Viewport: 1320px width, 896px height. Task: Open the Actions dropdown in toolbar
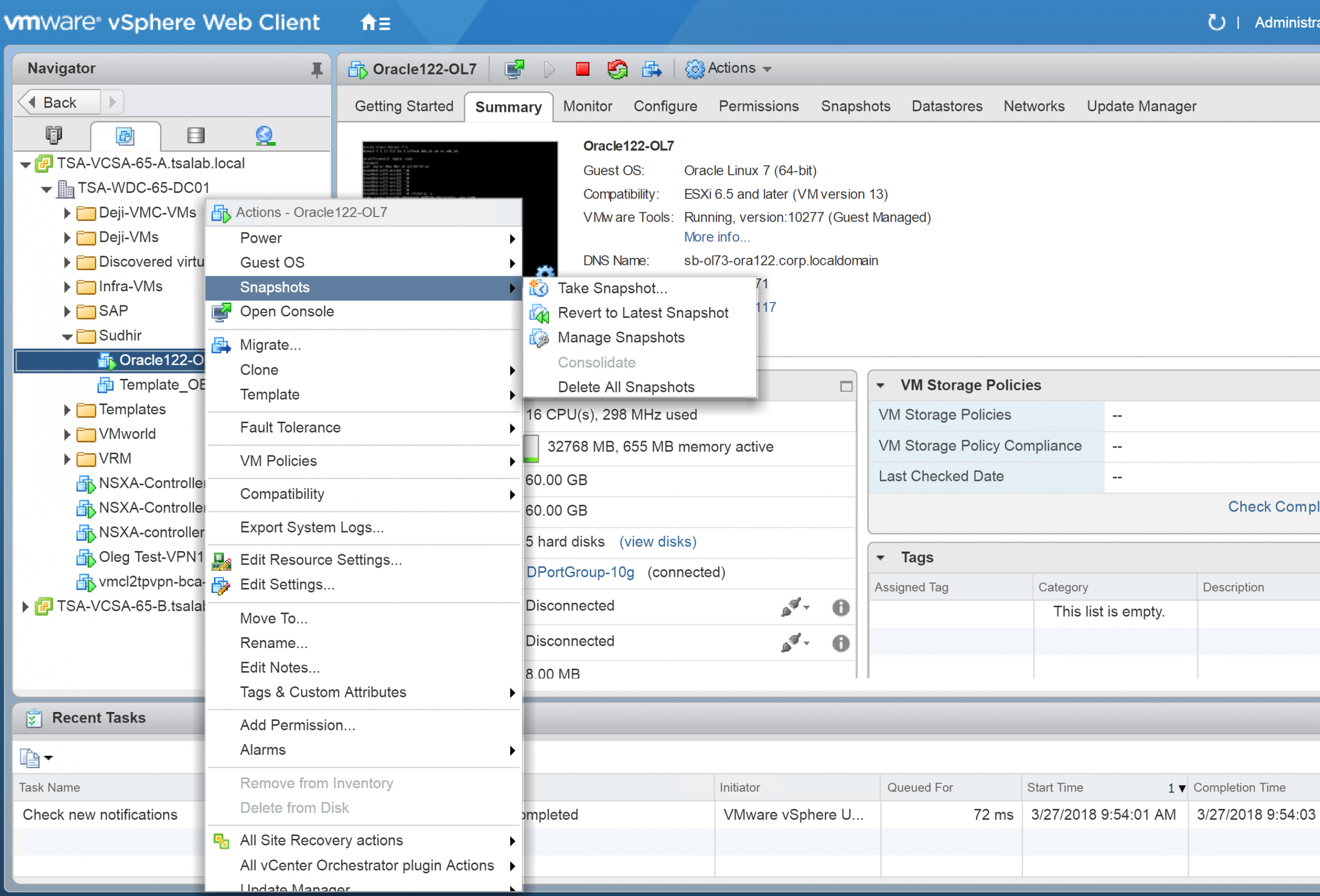[728, 69]
